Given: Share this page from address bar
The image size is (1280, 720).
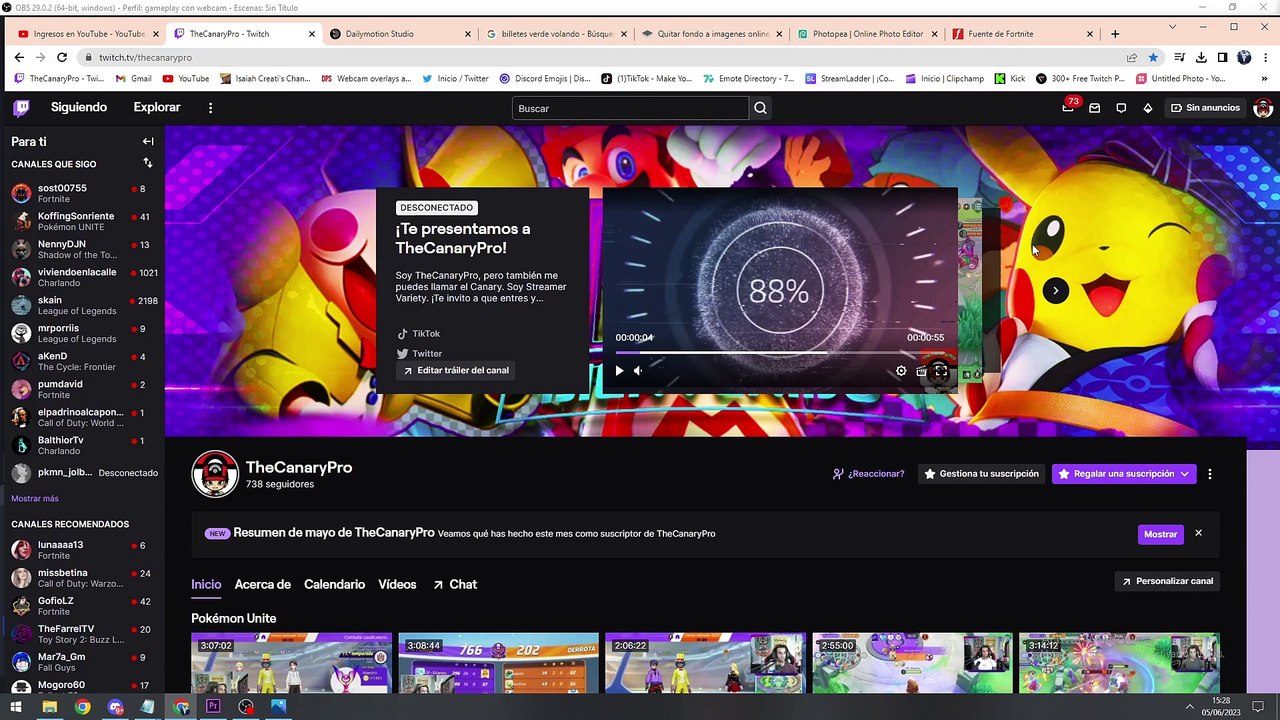Looking at the screenshot, I should [1131, 58].
